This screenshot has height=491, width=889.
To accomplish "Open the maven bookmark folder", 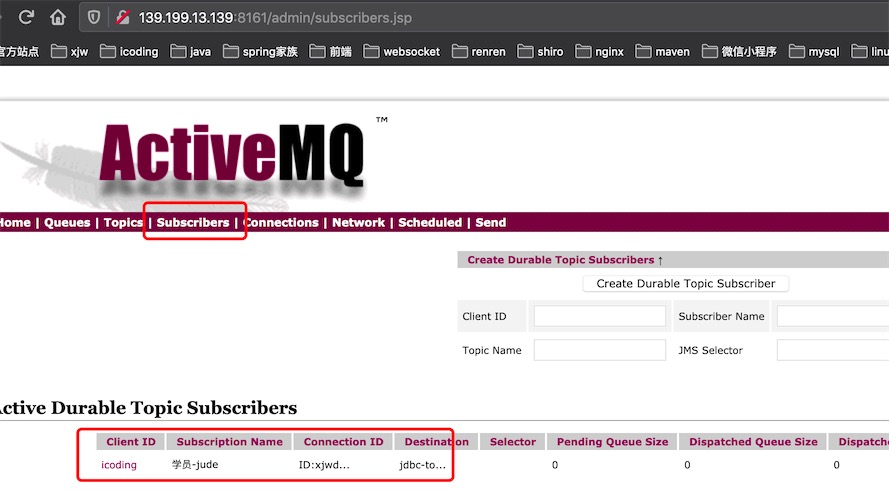I will (662, 51).
